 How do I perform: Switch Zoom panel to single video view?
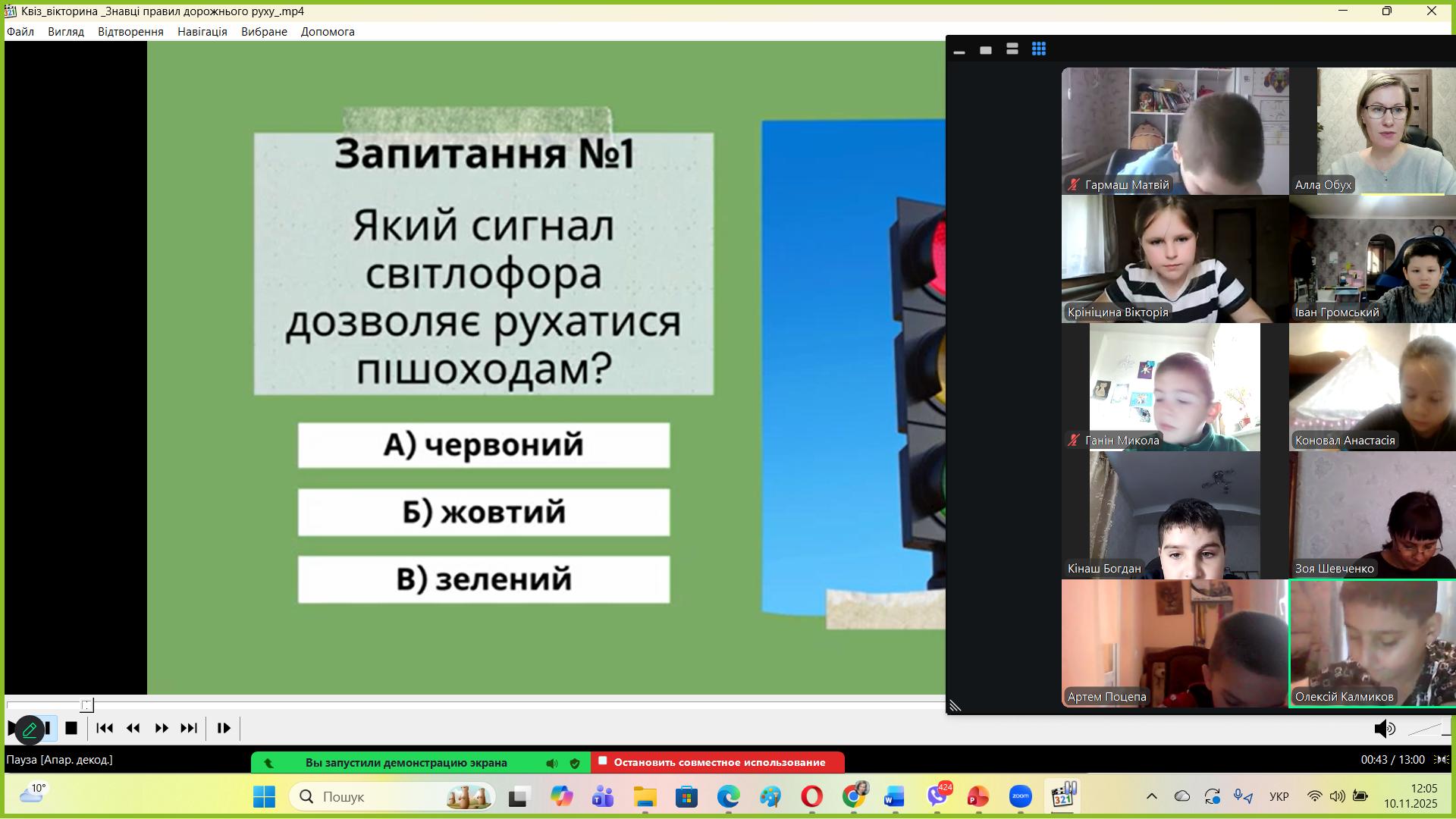pos(986,50)
